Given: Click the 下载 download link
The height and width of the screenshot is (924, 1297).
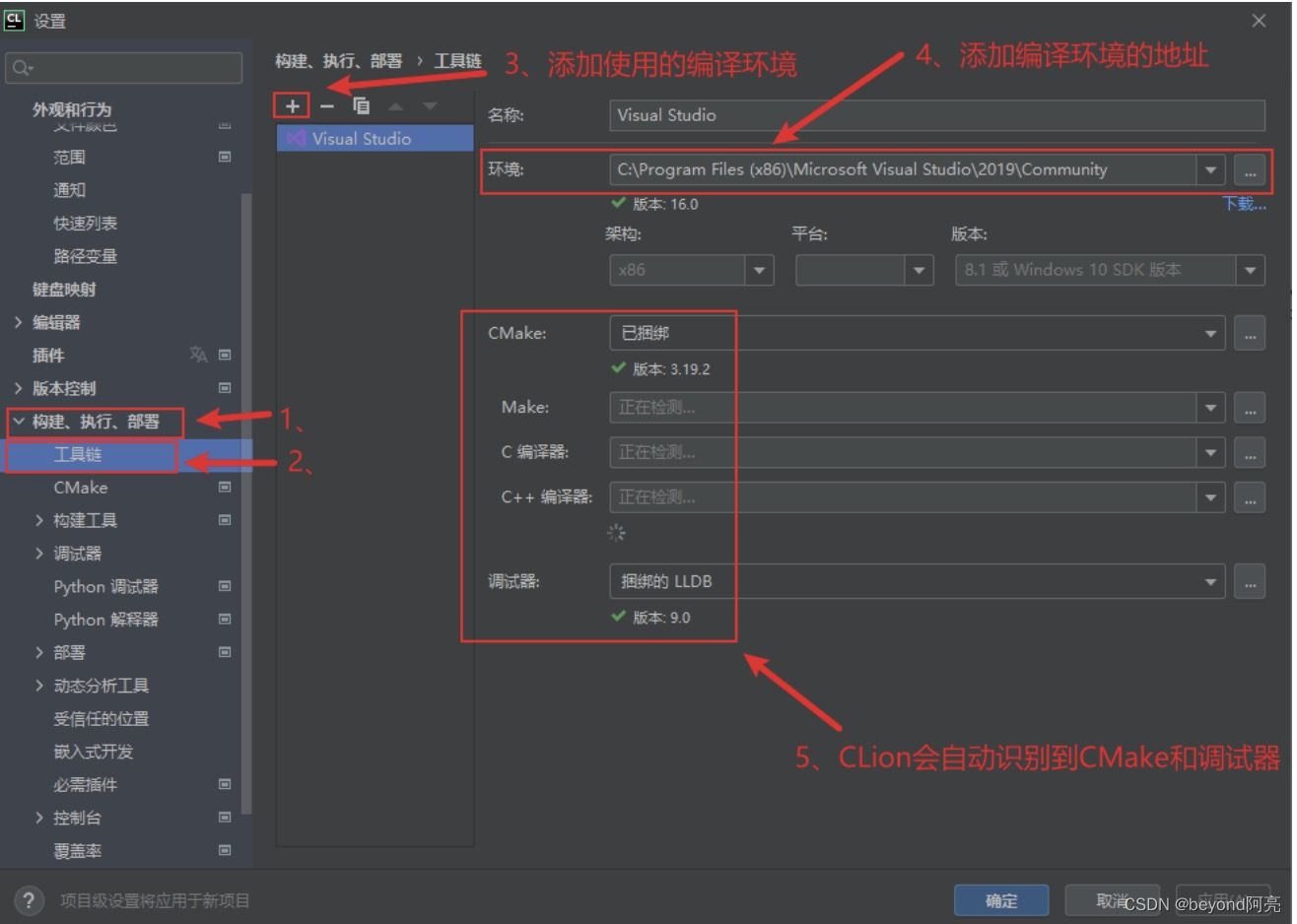Looking at the screenshot, I should (x=1244, y=204).
